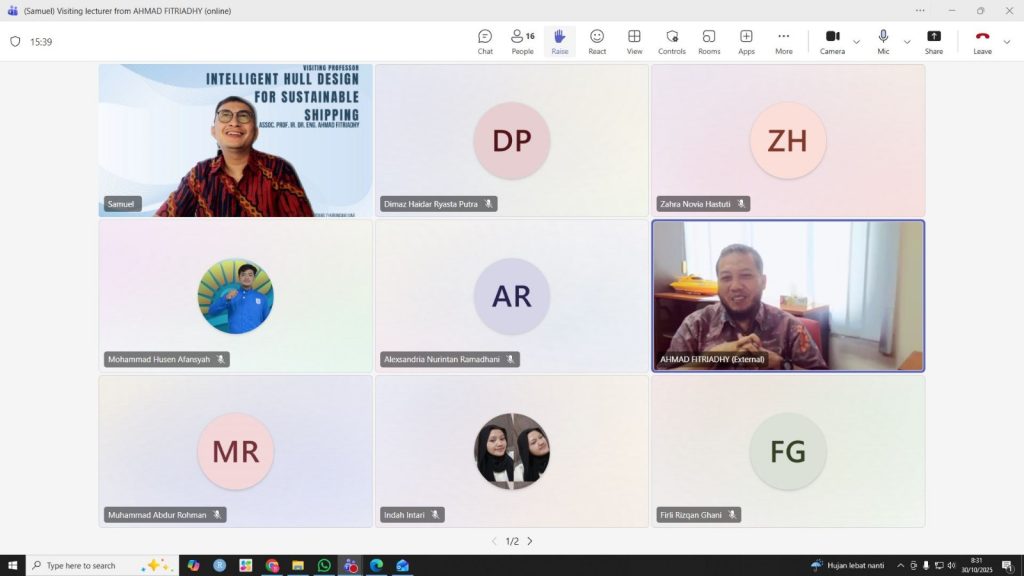Open the title bar ellipsis menu
Screen dimensions: 1024x576
[920, 11]
